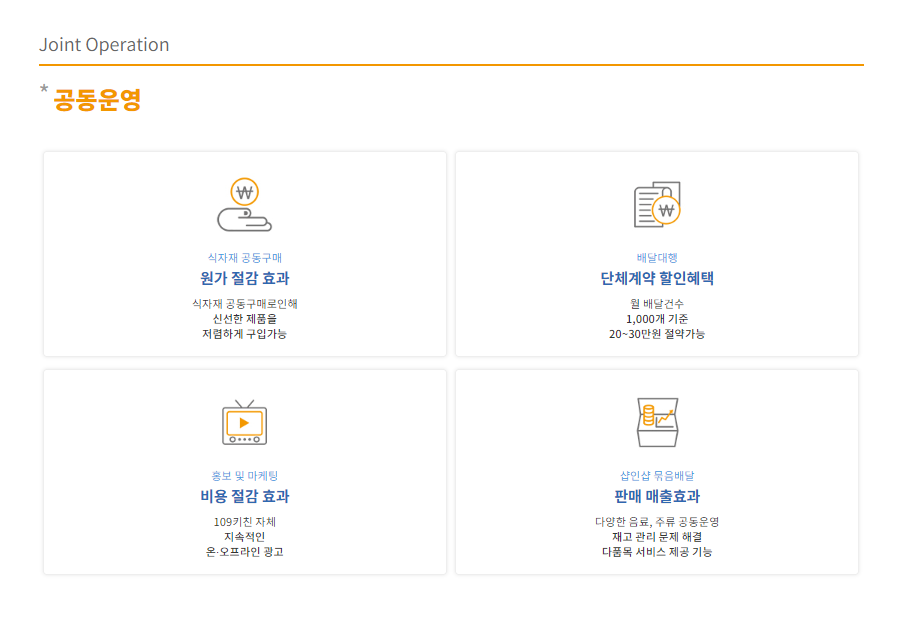Click the 재고 관리 문제 해결 text
The width and height of the screenshot is (909, 634).
click(657, 537)
